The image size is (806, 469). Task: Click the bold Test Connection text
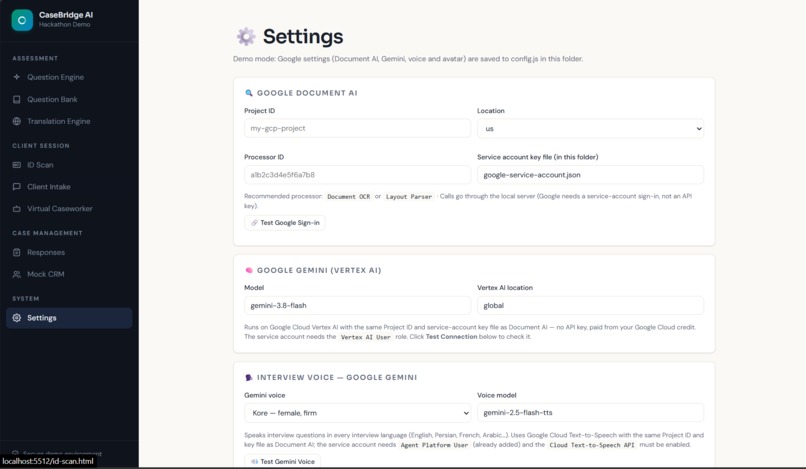[451, 337]
